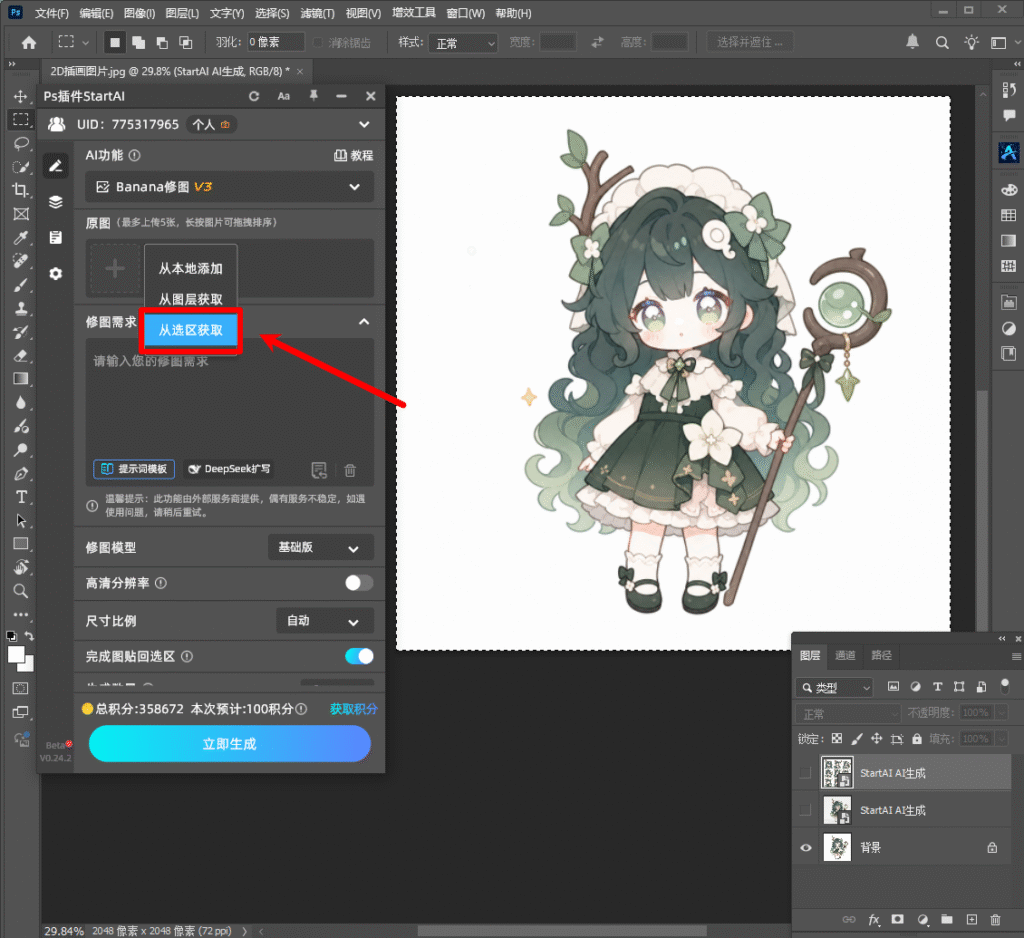1024x938 pixels.
Task: Select the Clone Stamp tool
Action: (21, 308)
